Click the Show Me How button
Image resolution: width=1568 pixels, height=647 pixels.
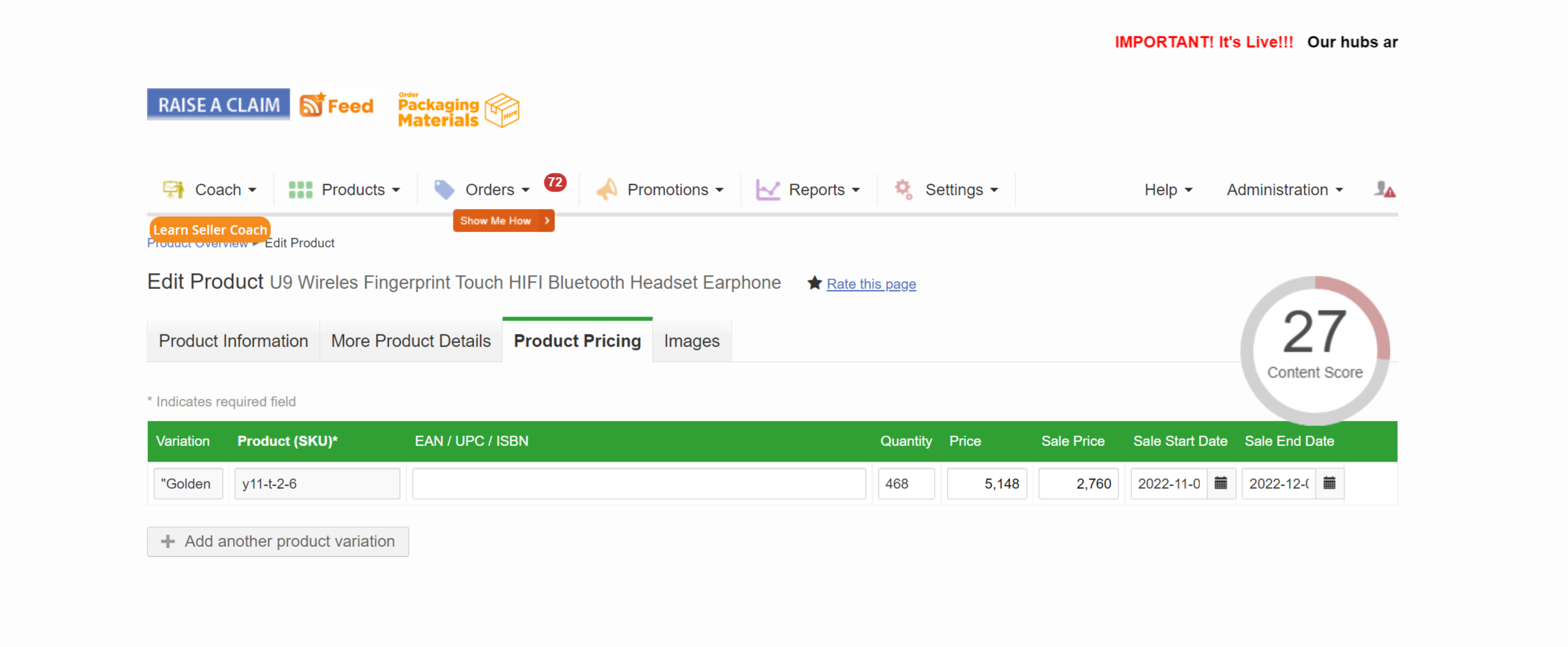tap(503, 220)
